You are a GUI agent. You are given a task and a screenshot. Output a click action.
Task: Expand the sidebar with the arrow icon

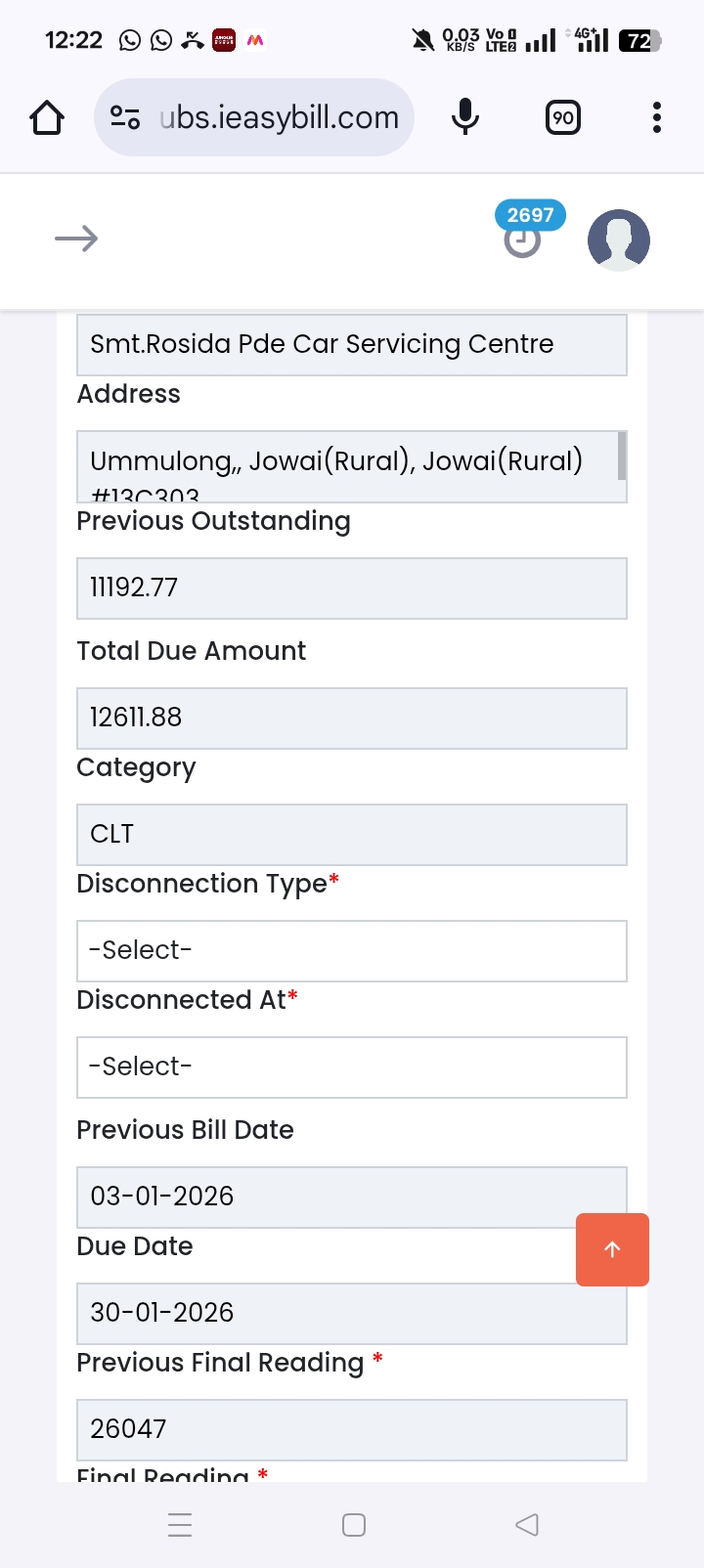pos(76,239)
